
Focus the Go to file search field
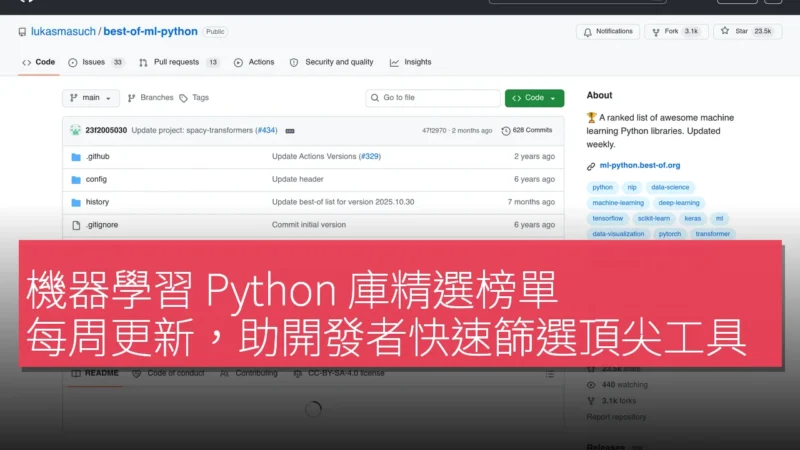pos(433,98)
